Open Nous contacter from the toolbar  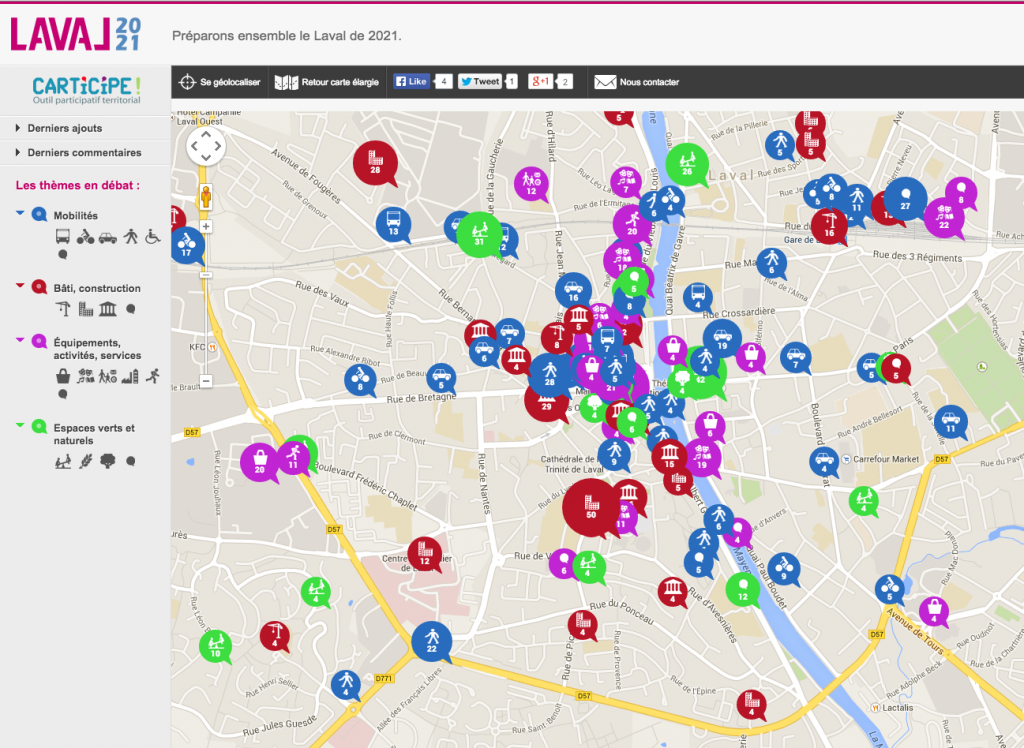click(x=636, y=82)
